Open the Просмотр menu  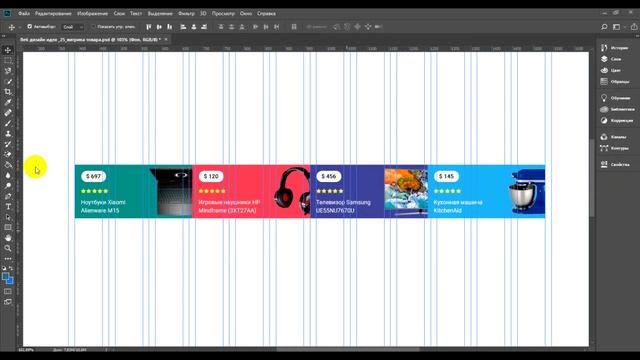[x=223, y=13]
